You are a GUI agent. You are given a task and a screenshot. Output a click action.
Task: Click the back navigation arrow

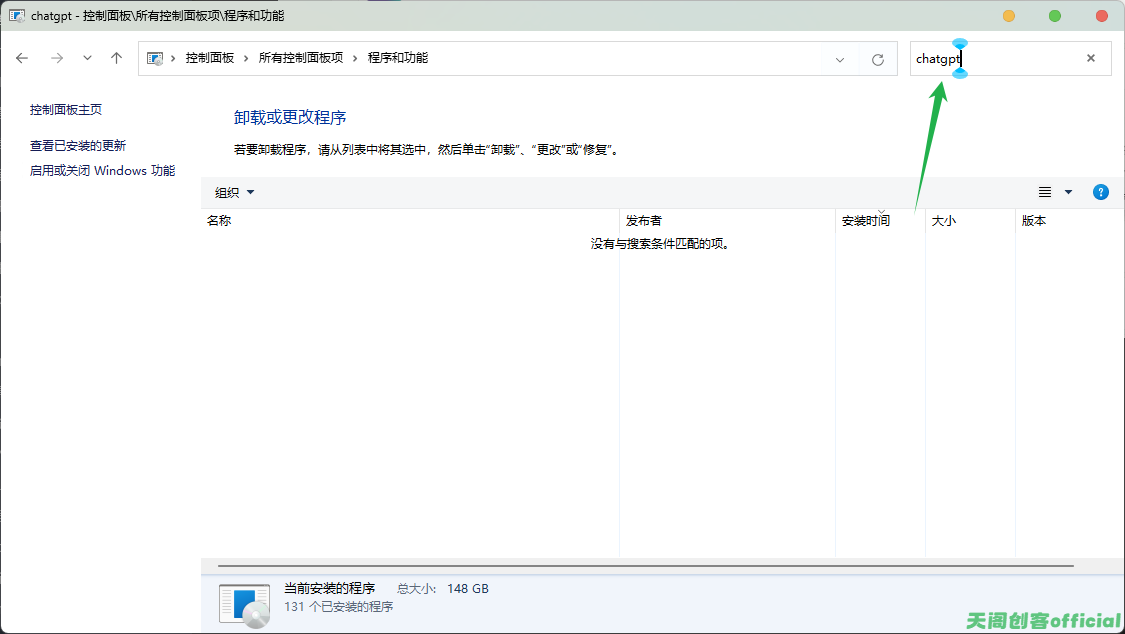click(x=22, y=58)
